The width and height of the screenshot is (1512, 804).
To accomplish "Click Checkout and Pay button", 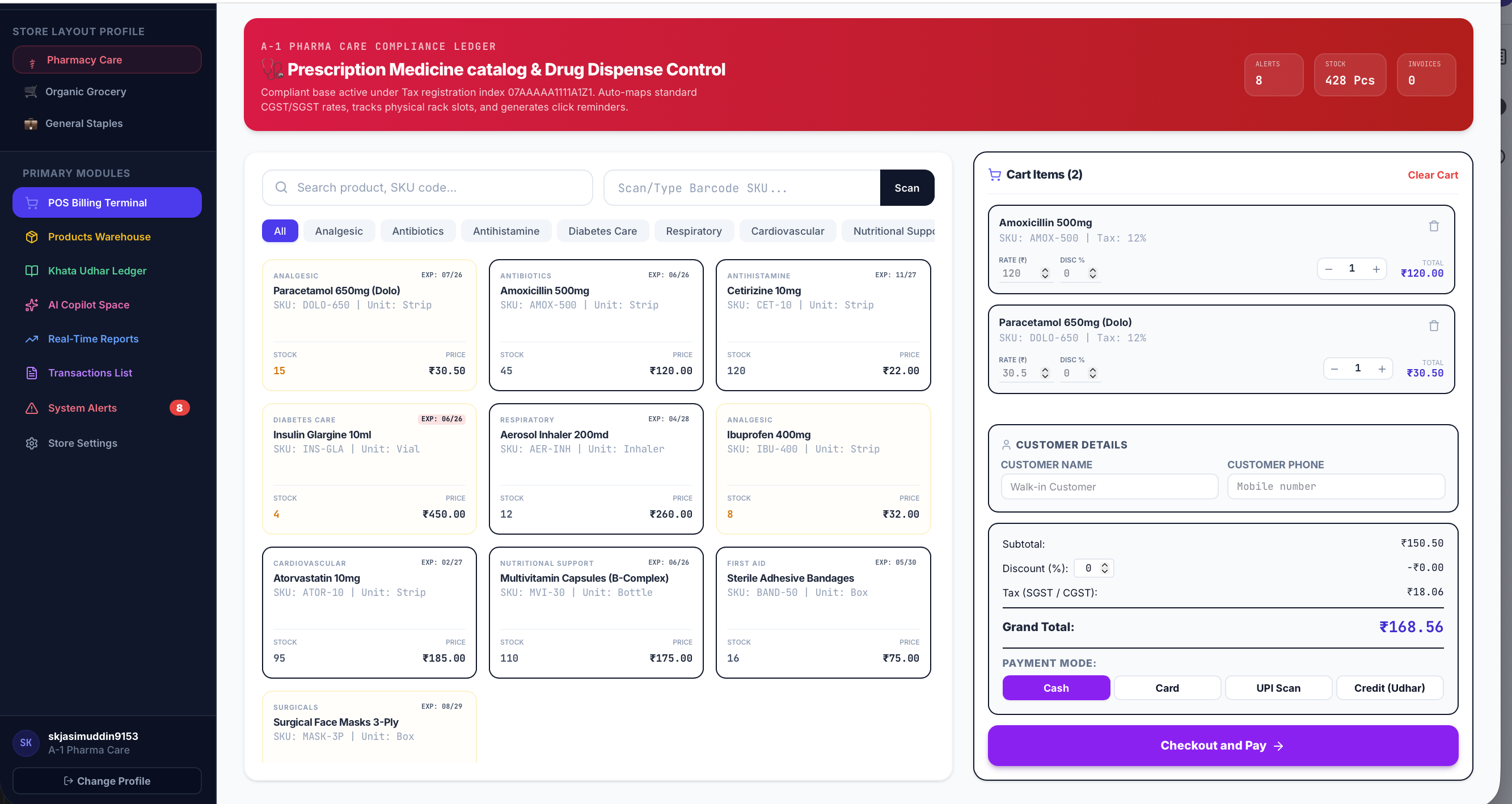I will 1222,745.
